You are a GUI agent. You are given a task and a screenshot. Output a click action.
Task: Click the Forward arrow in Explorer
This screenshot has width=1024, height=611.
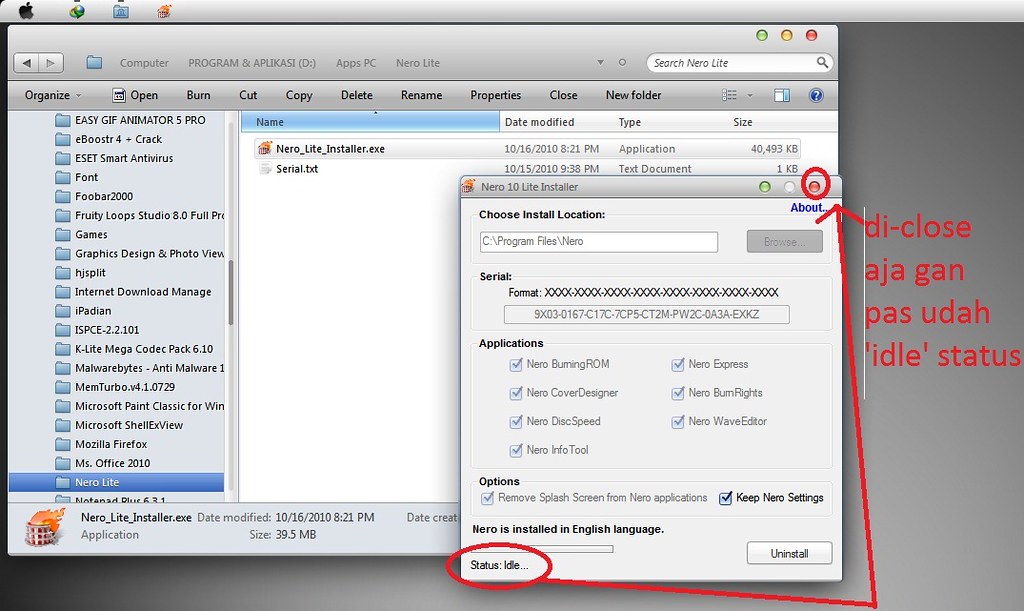click(51, 63)
